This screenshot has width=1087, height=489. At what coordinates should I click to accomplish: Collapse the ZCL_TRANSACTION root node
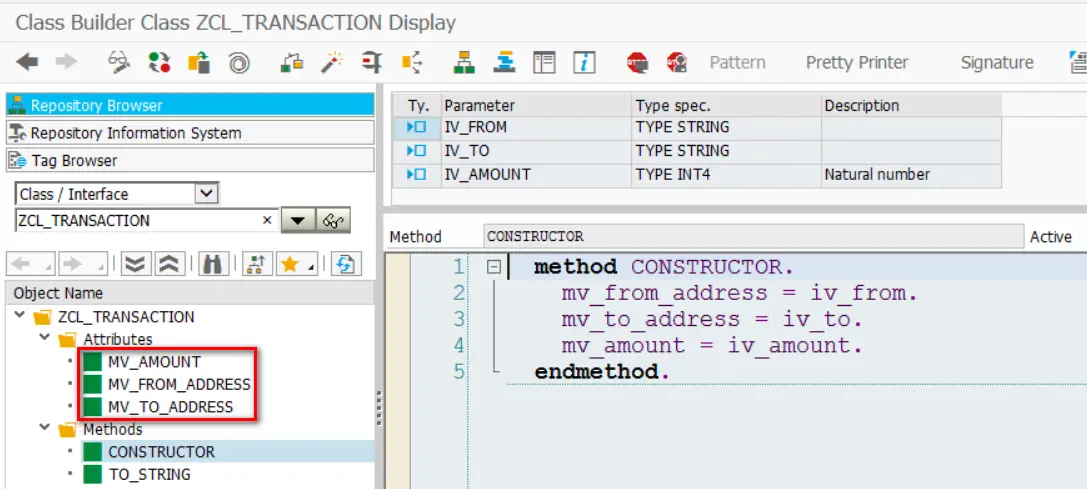(18, 316)
